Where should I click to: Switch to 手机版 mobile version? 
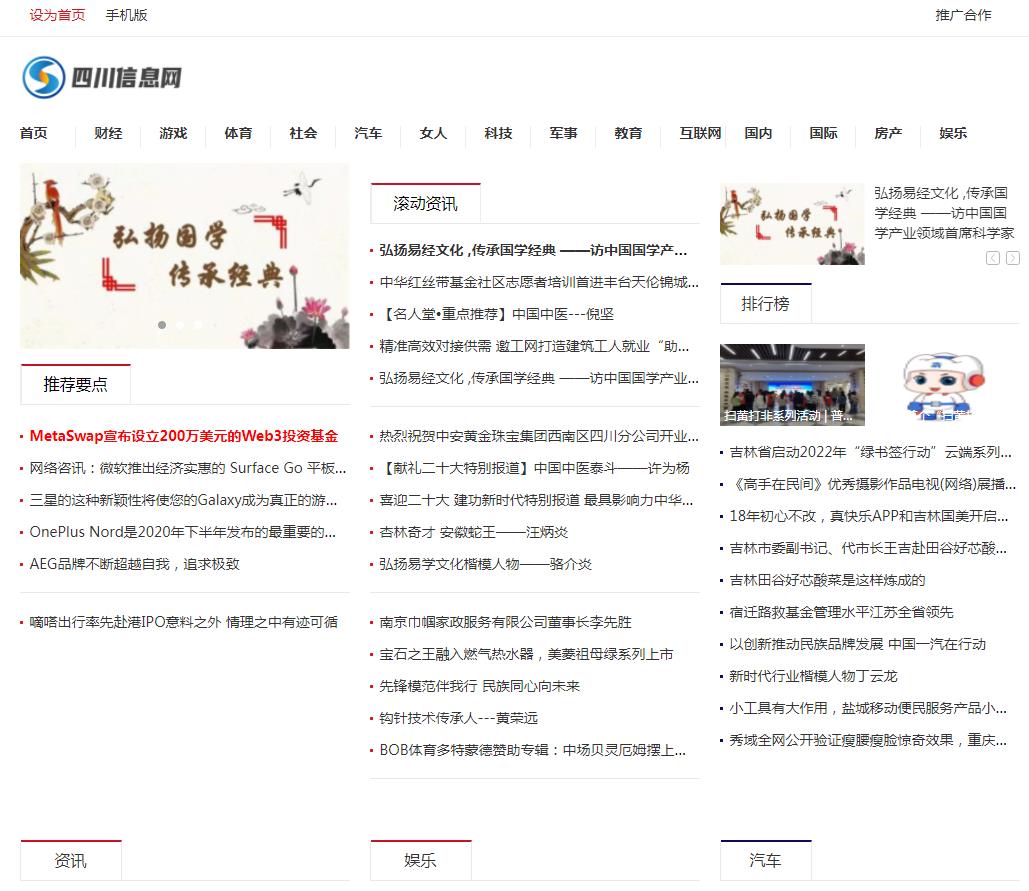tap(127, 15)
